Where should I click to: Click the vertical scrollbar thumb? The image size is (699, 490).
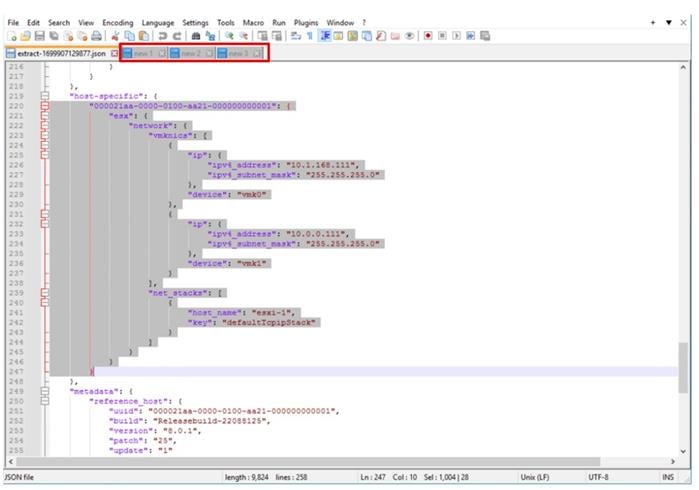683,368
